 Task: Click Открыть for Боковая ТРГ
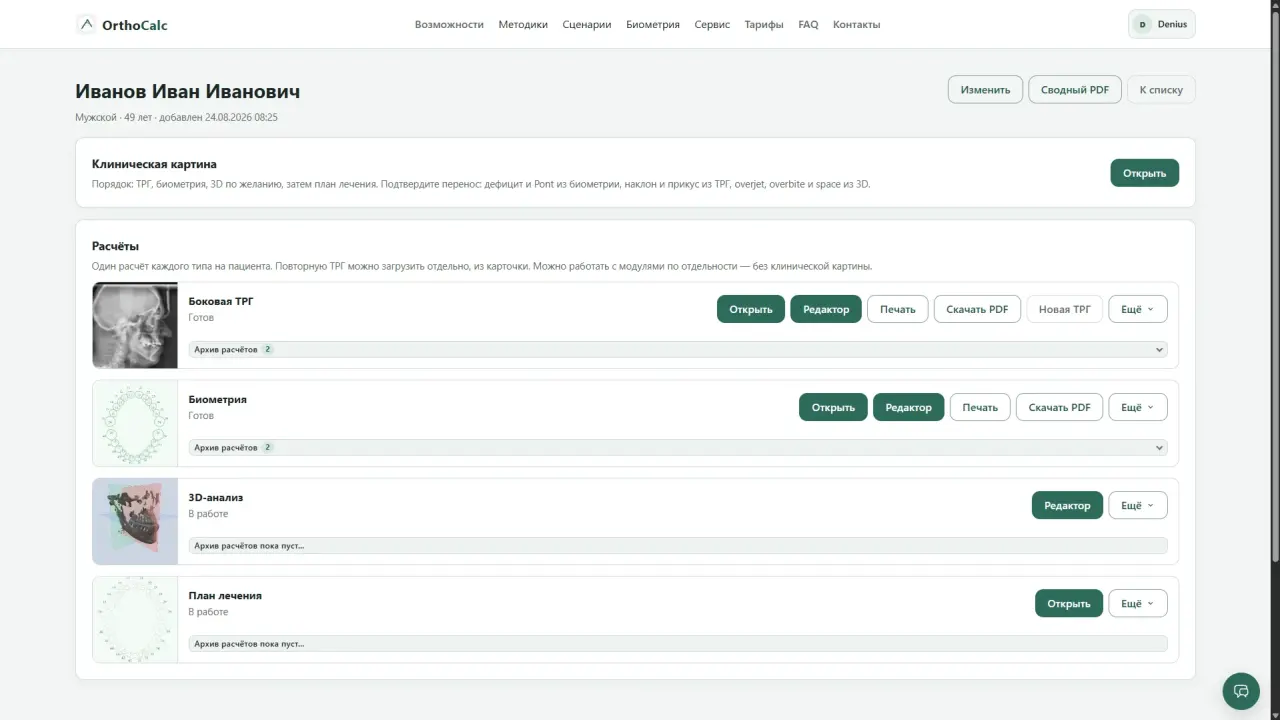[x=751, y=309]
